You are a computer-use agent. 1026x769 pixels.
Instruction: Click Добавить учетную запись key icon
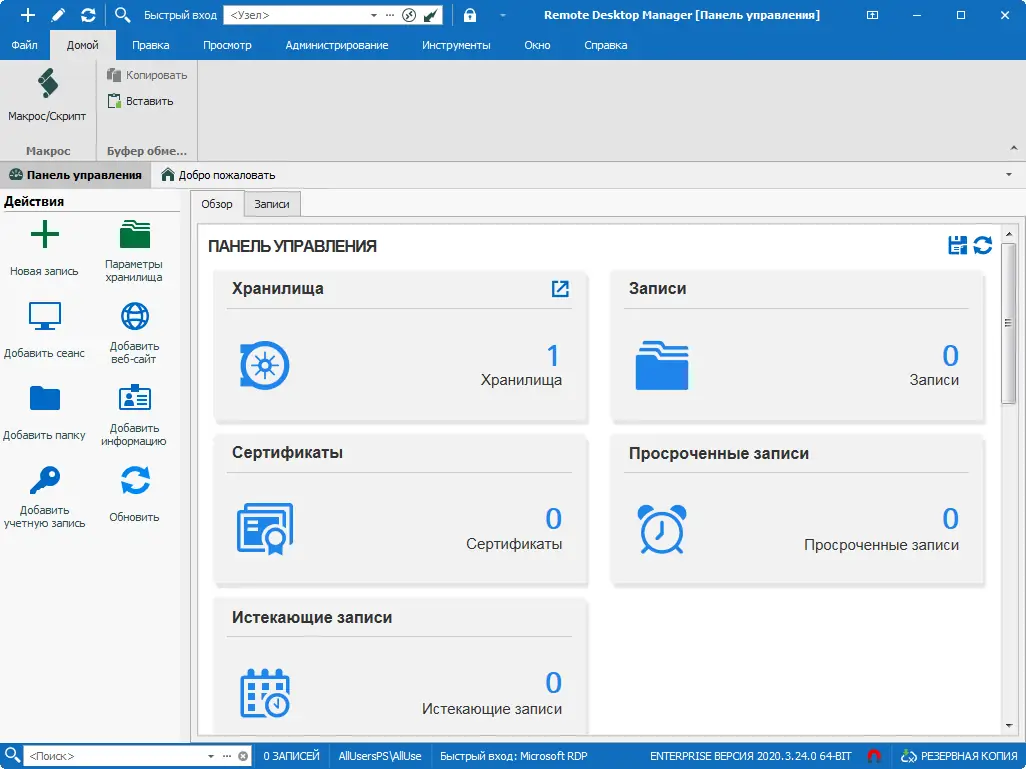(x=44, y=480)
